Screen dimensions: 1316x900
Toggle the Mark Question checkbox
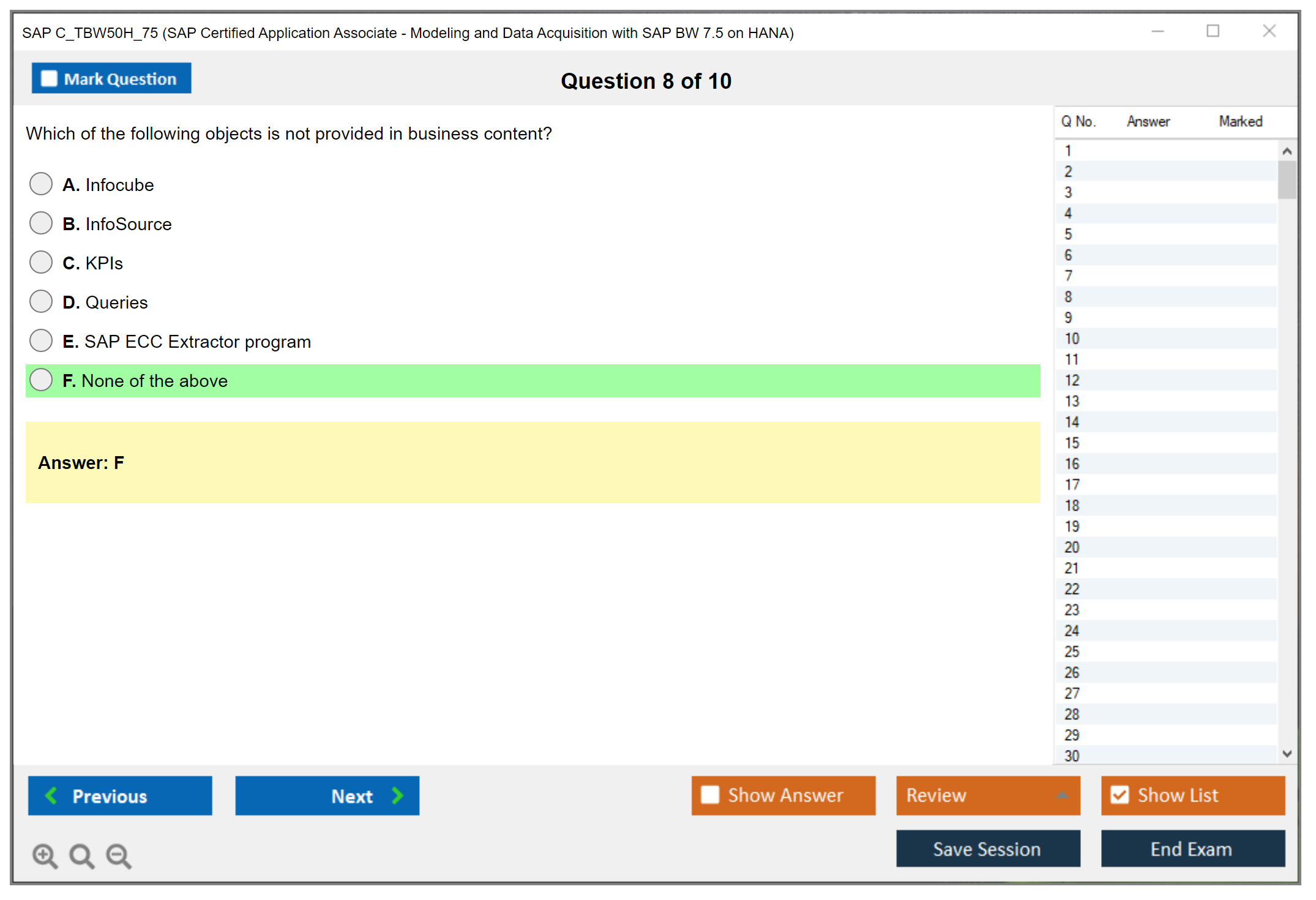(x=49, y=79)
